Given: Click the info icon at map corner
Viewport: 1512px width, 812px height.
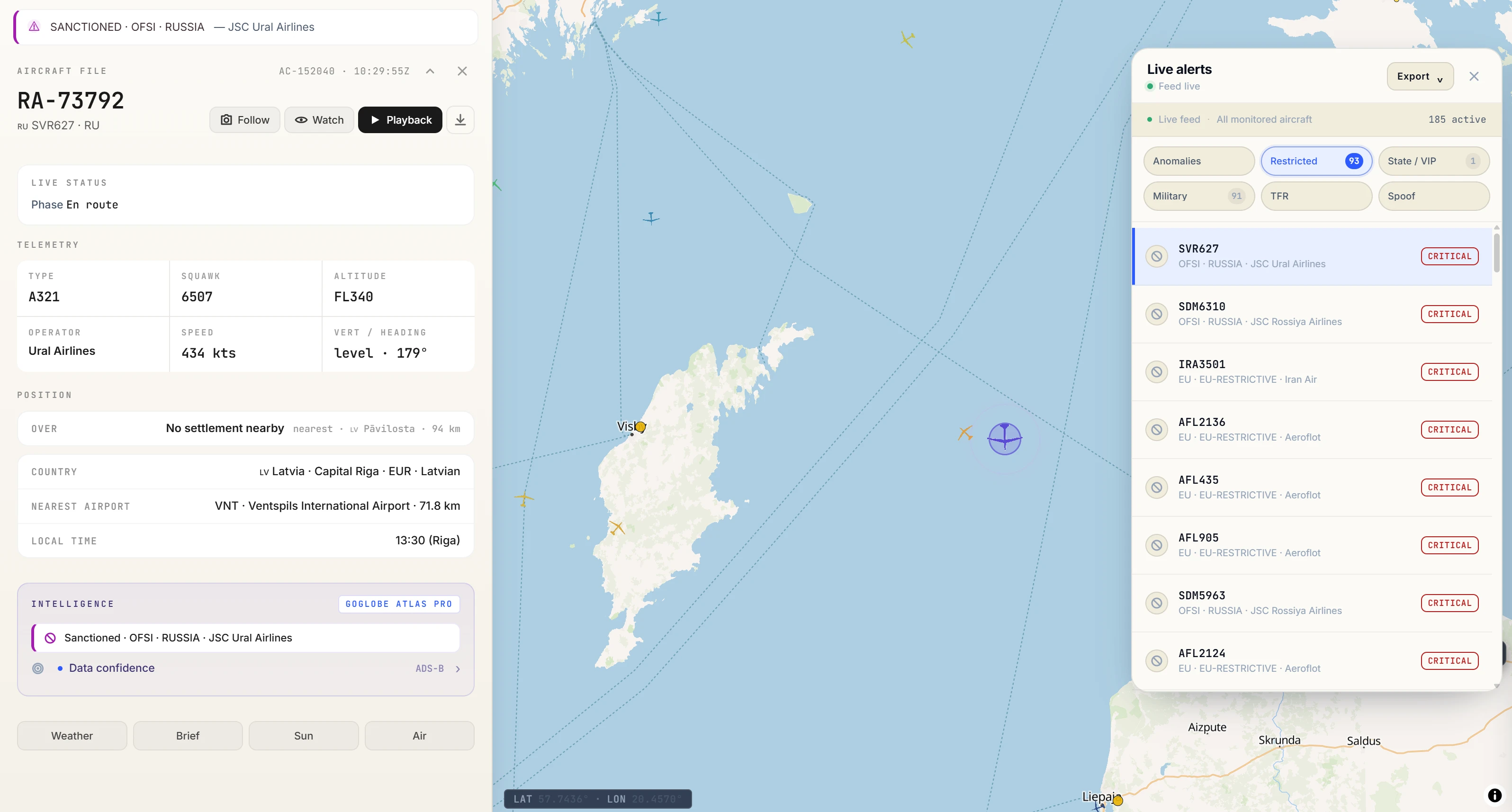Looking at the screenshot, I should point(1494,795).
